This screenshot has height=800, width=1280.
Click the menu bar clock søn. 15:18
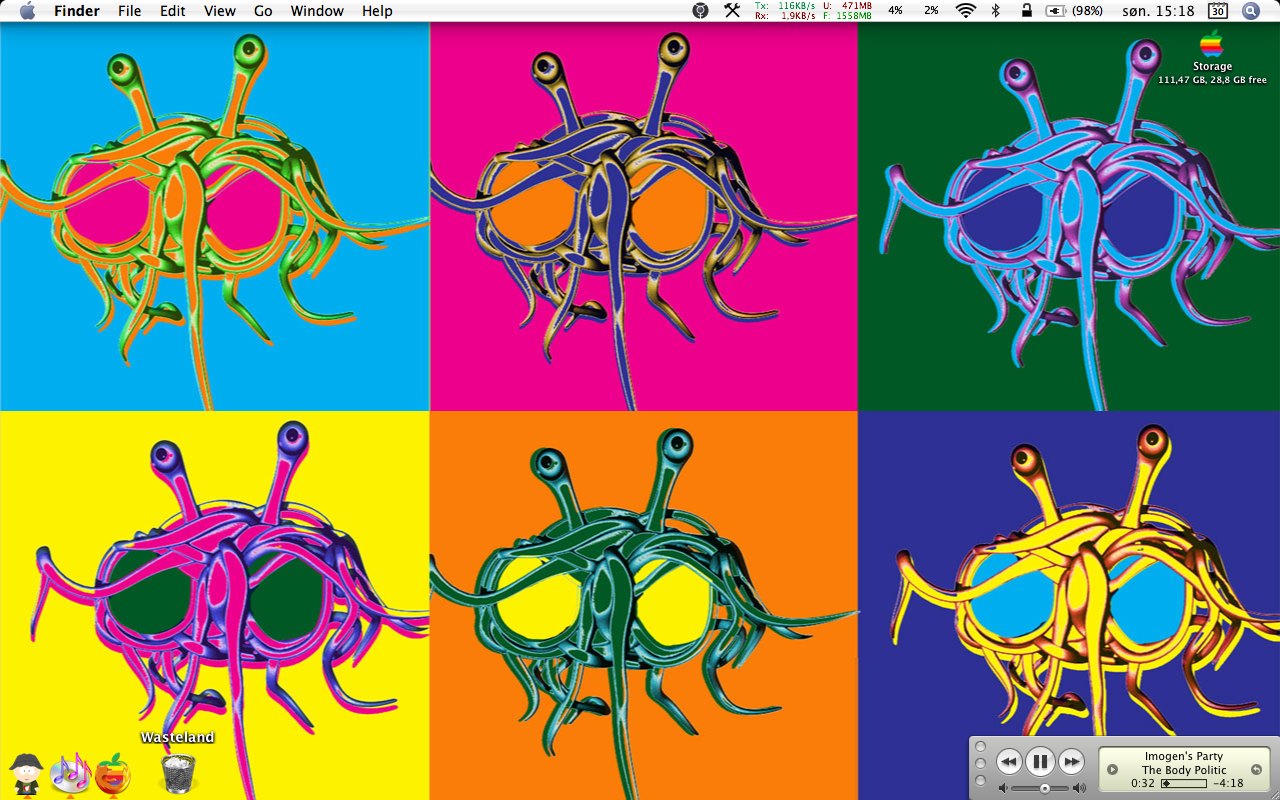[1158, 11]
